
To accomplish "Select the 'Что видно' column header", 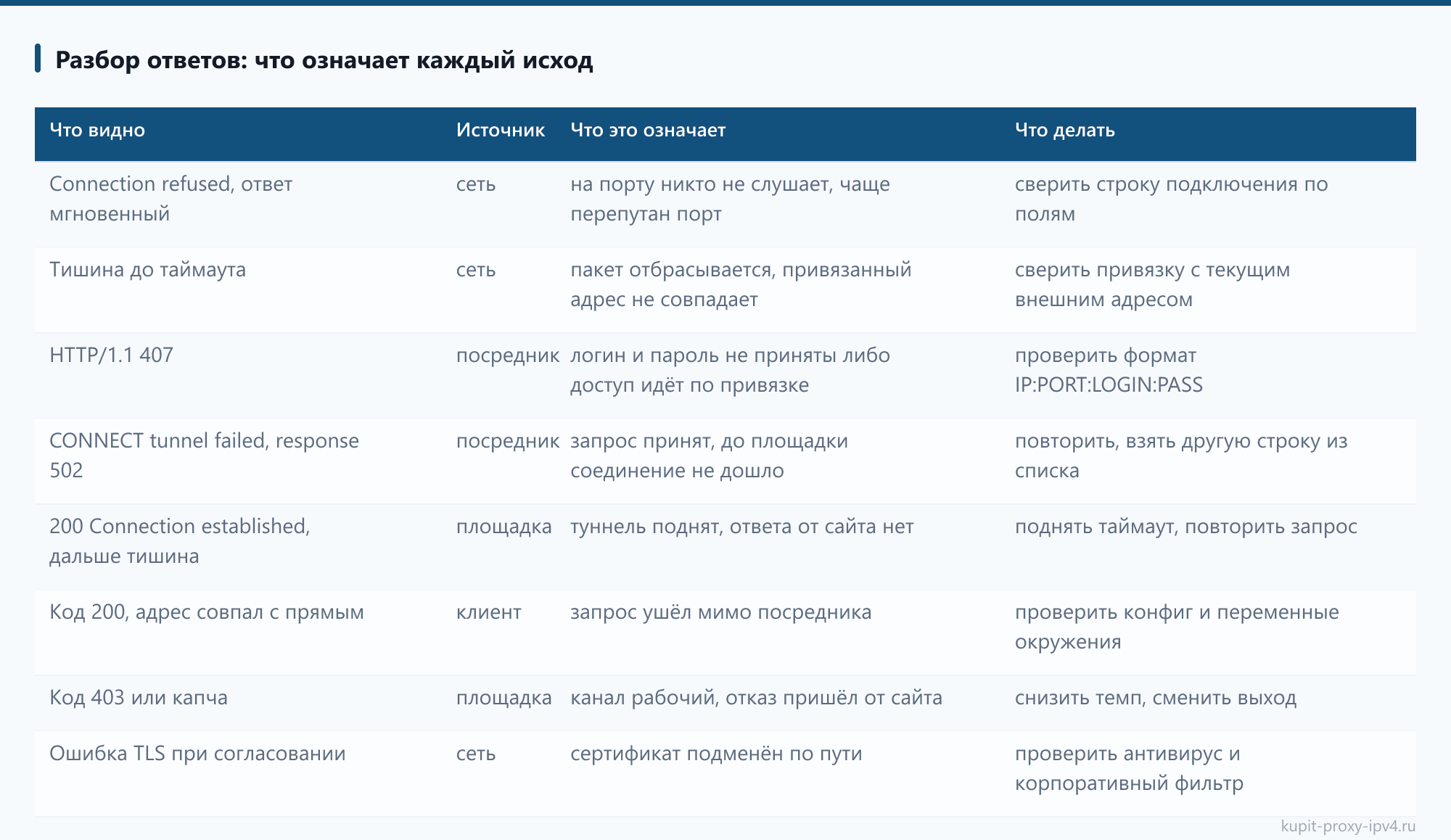I will coord(97,131).
